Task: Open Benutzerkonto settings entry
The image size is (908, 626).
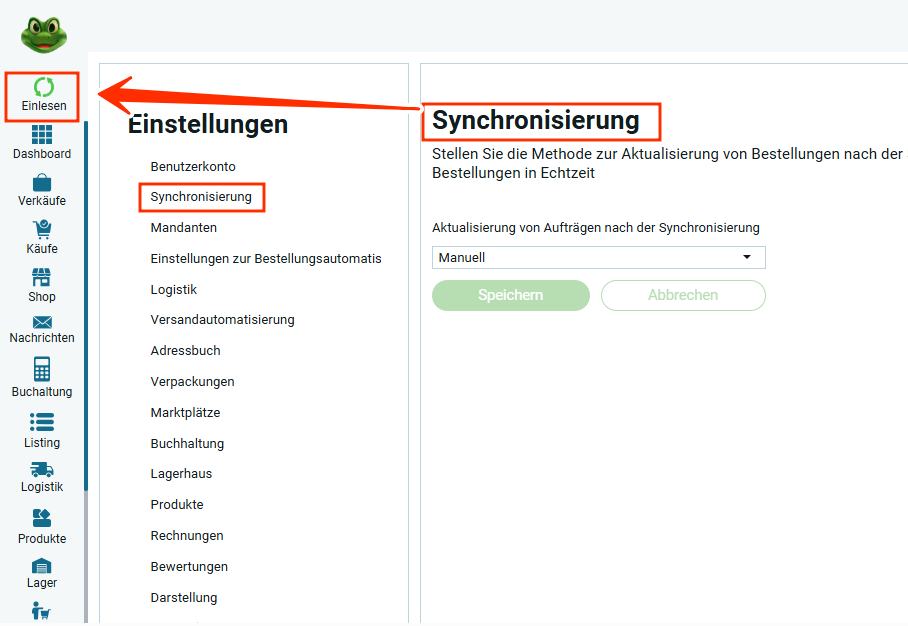Action: [x=193, y=166]
